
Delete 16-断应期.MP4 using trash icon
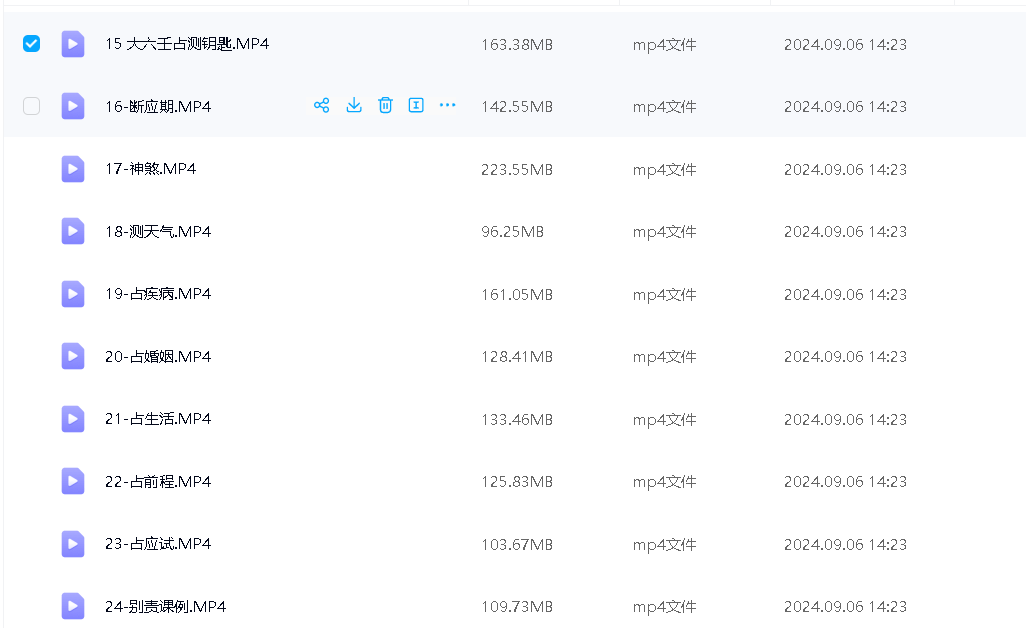pyautogui.click(x=385, y=105)
